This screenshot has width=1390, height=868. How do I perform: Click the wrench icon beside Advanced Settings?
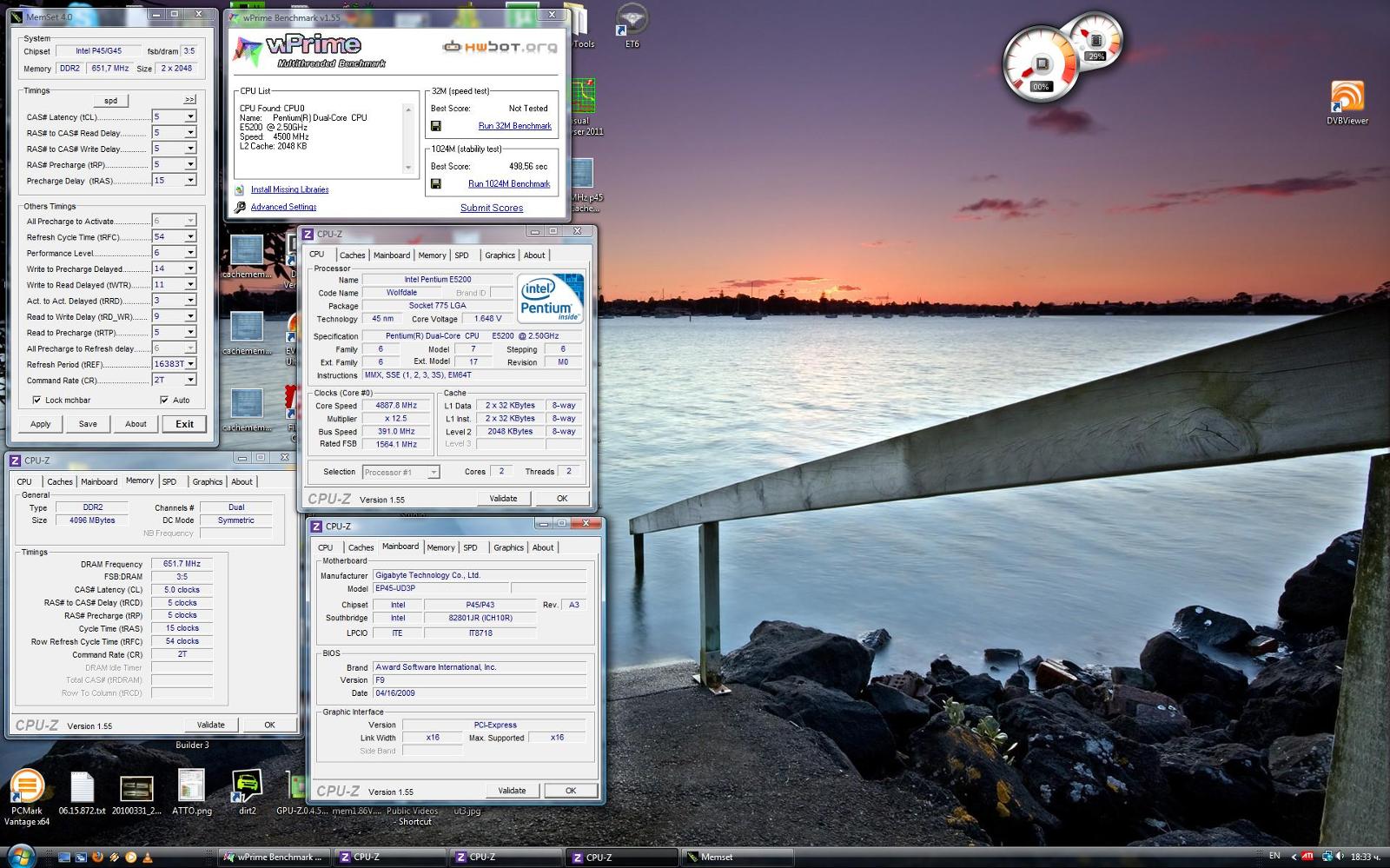[240, 207]
